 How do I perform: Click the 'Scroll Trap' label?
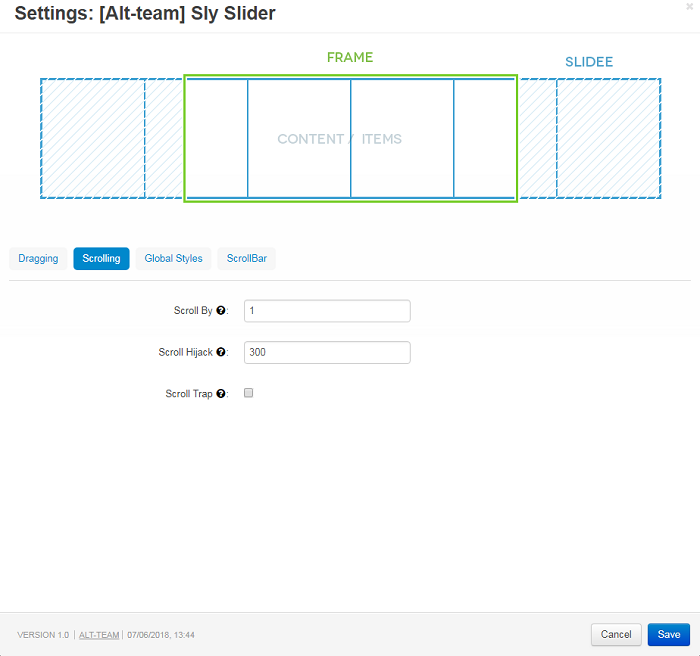coord(189,393)
